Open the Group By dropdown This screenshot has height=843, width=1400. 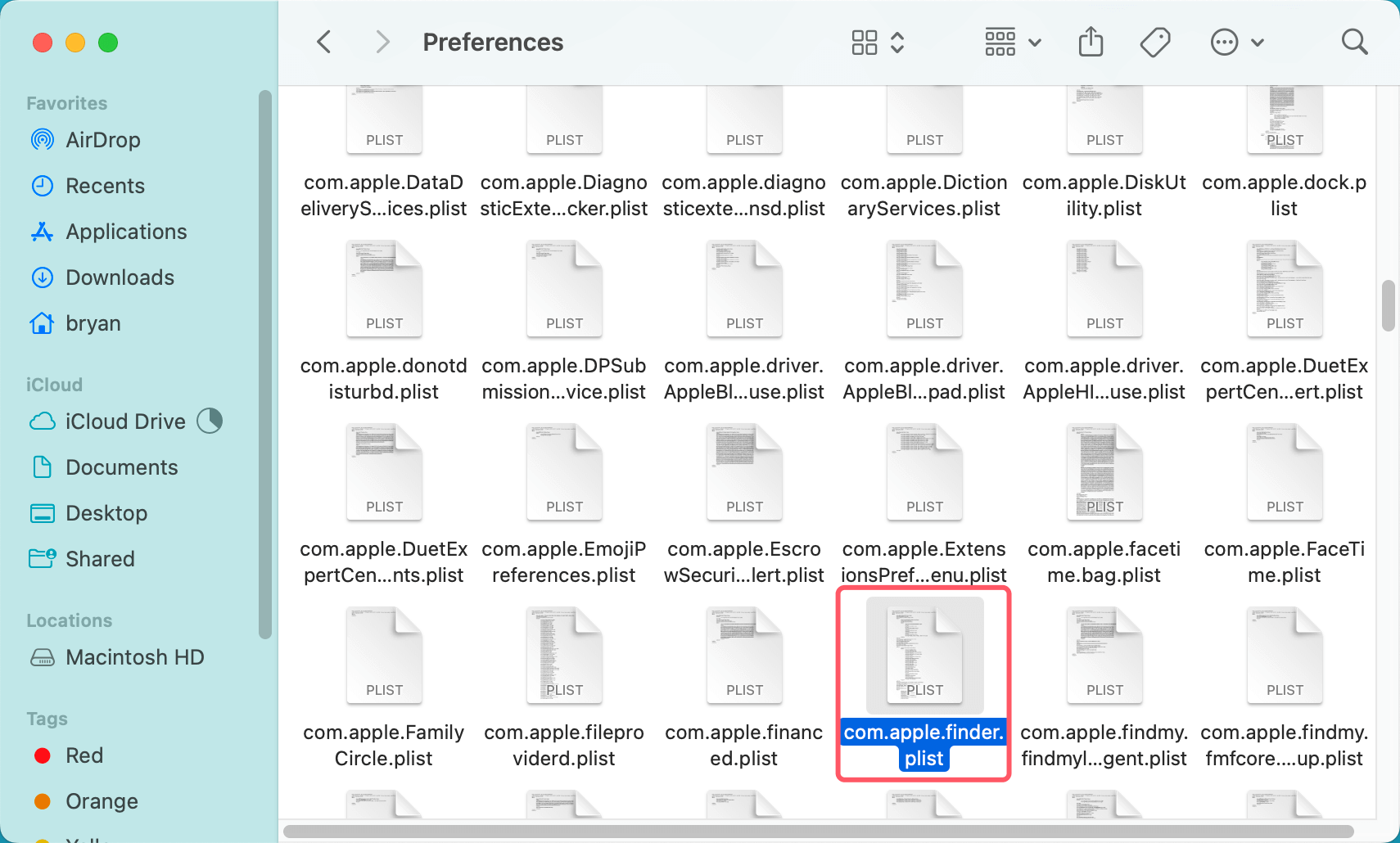pyautogui.click(x=1013, y=42)
